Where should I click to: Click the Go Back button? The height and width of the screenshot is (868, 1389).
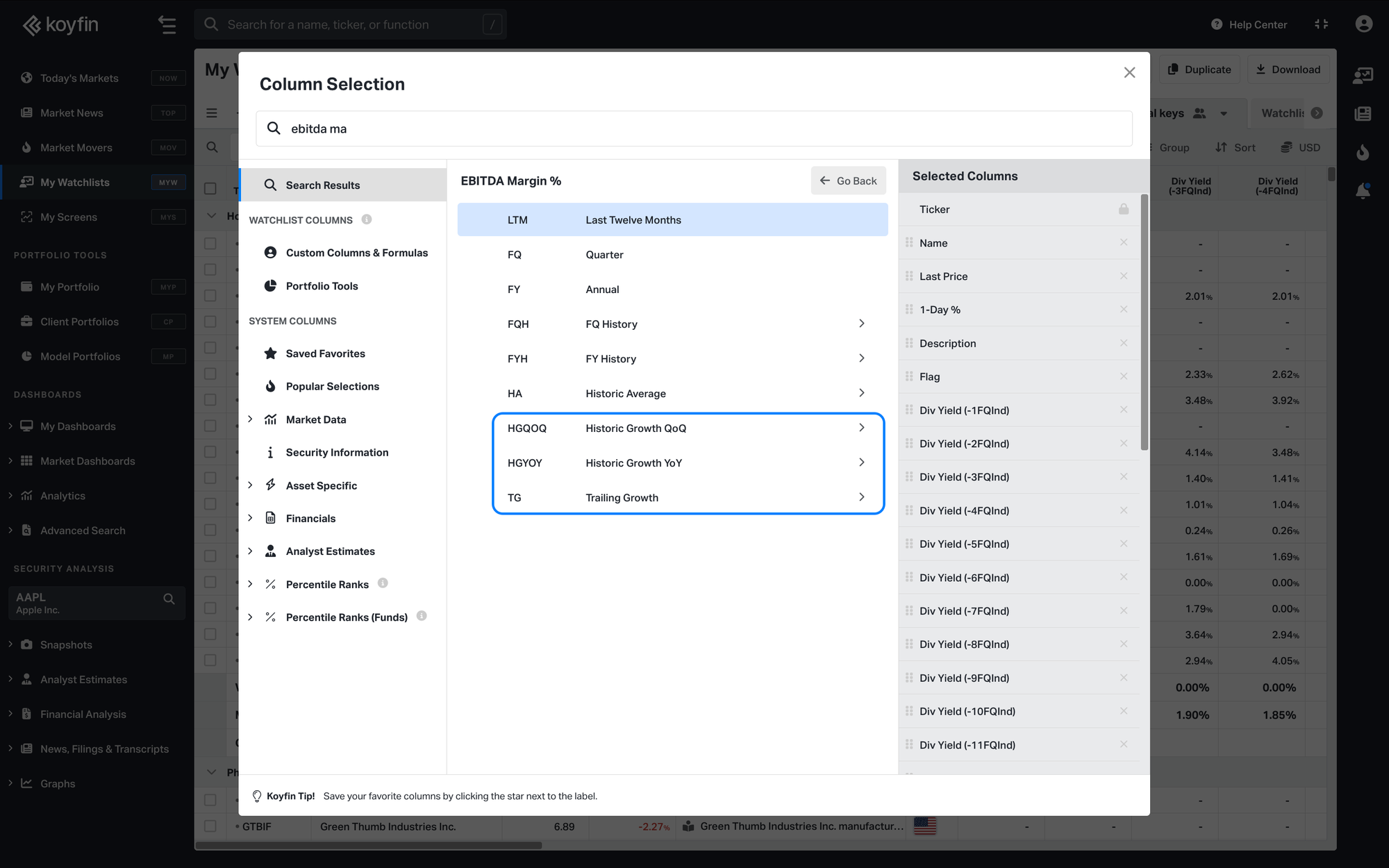click(848, 181)
